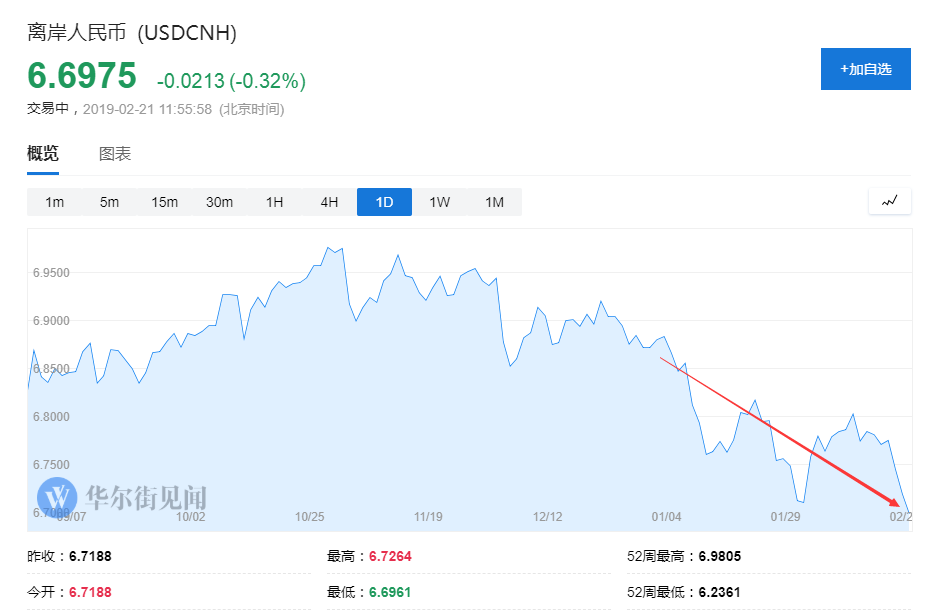Open the 图表 tab

pyautogui.click(x=115, y=154)
